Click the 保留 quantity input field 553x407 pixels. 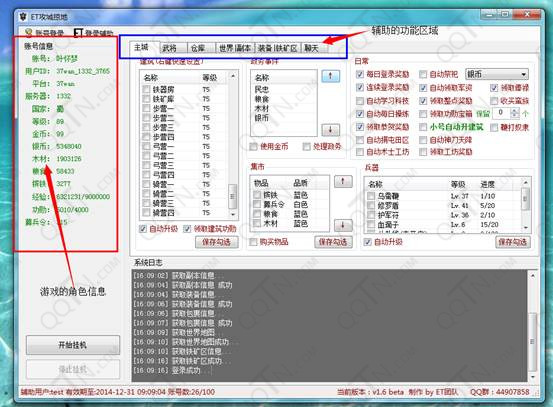coord(501,113)
